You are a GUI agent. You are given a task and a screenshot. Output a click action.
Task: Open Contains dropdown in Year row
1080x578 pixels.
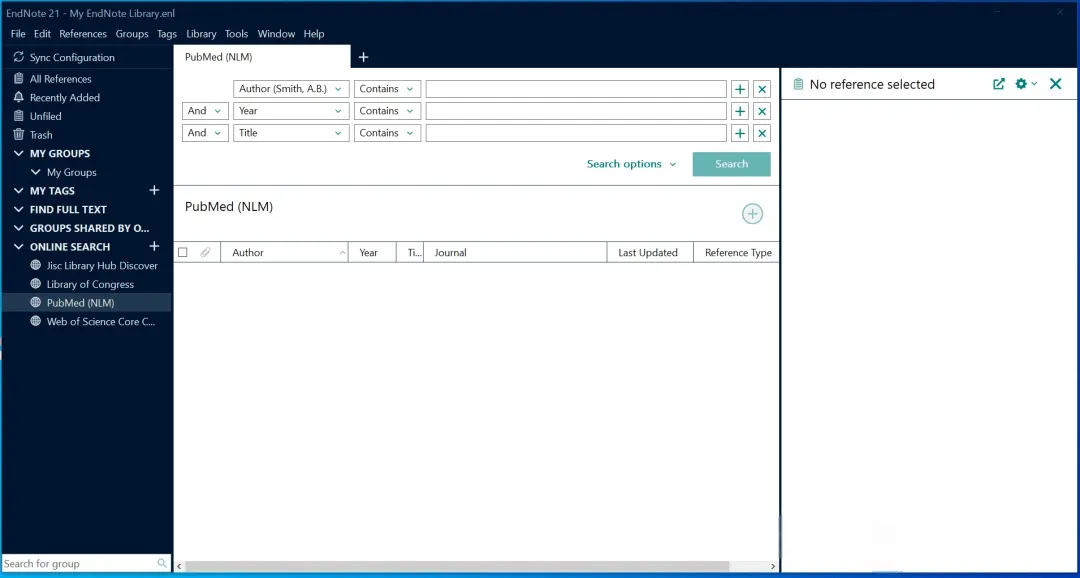(x=387, y=111)
